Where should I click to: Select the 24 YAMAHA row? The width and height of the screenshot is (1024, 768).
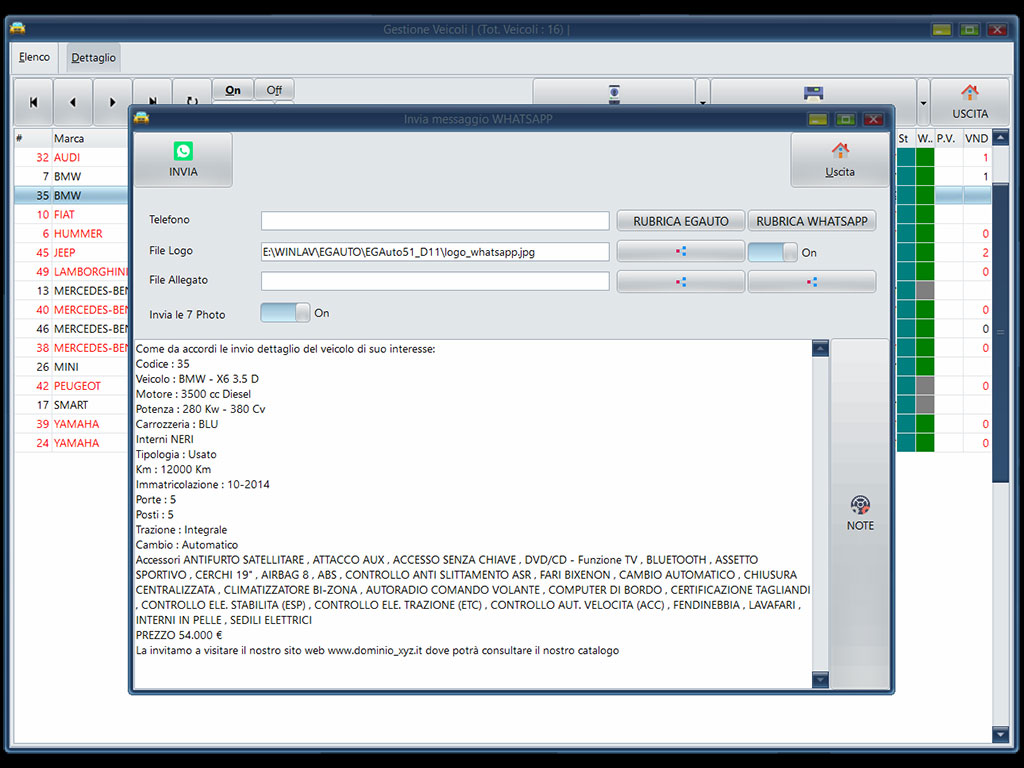click(71, 443)
